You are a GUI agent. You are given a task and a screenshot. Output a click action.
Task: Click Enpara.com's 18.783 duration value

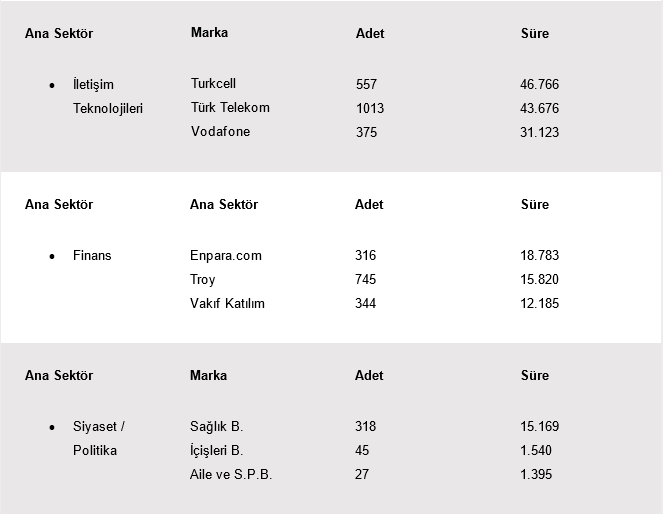click(540, 256)
